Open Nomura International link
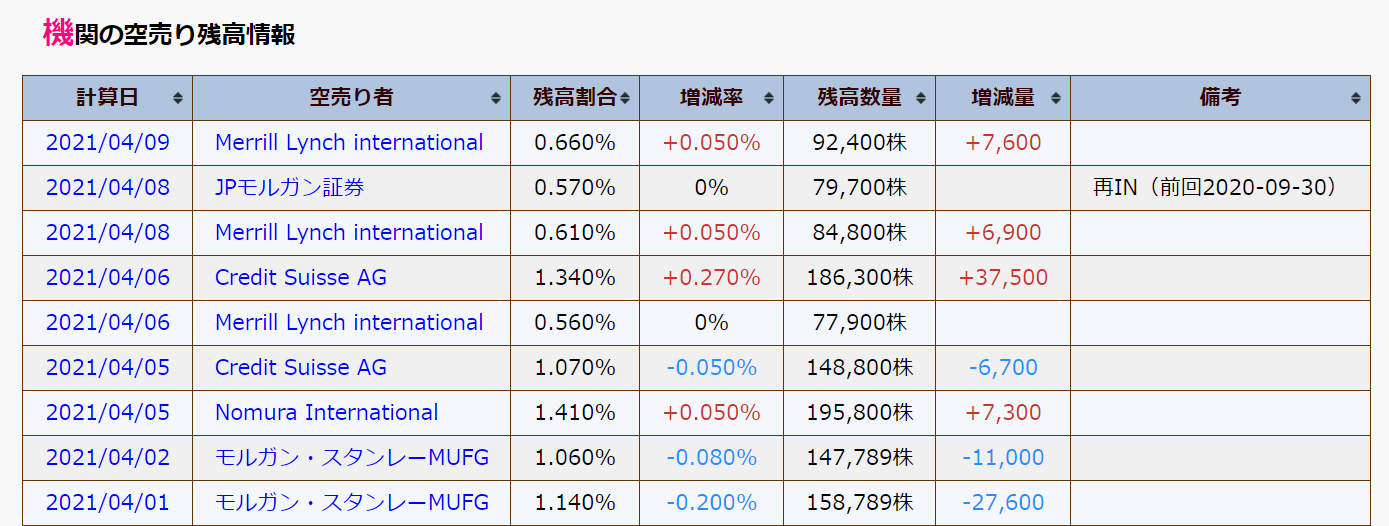Screen dimensions: 1389x526 pyautogui.click(x=326, y=412)
